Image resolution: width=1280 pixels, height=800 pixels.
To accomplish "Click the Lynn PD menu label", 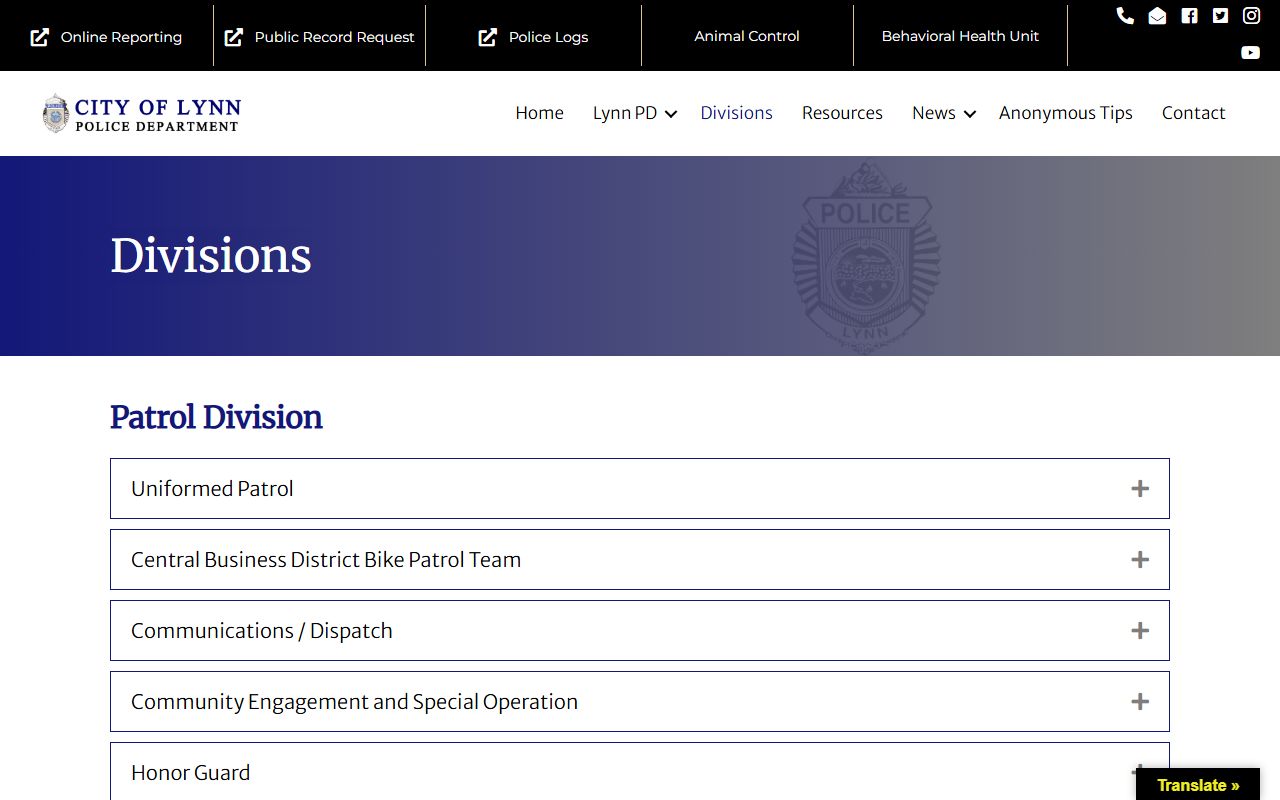I will [625, 113].
